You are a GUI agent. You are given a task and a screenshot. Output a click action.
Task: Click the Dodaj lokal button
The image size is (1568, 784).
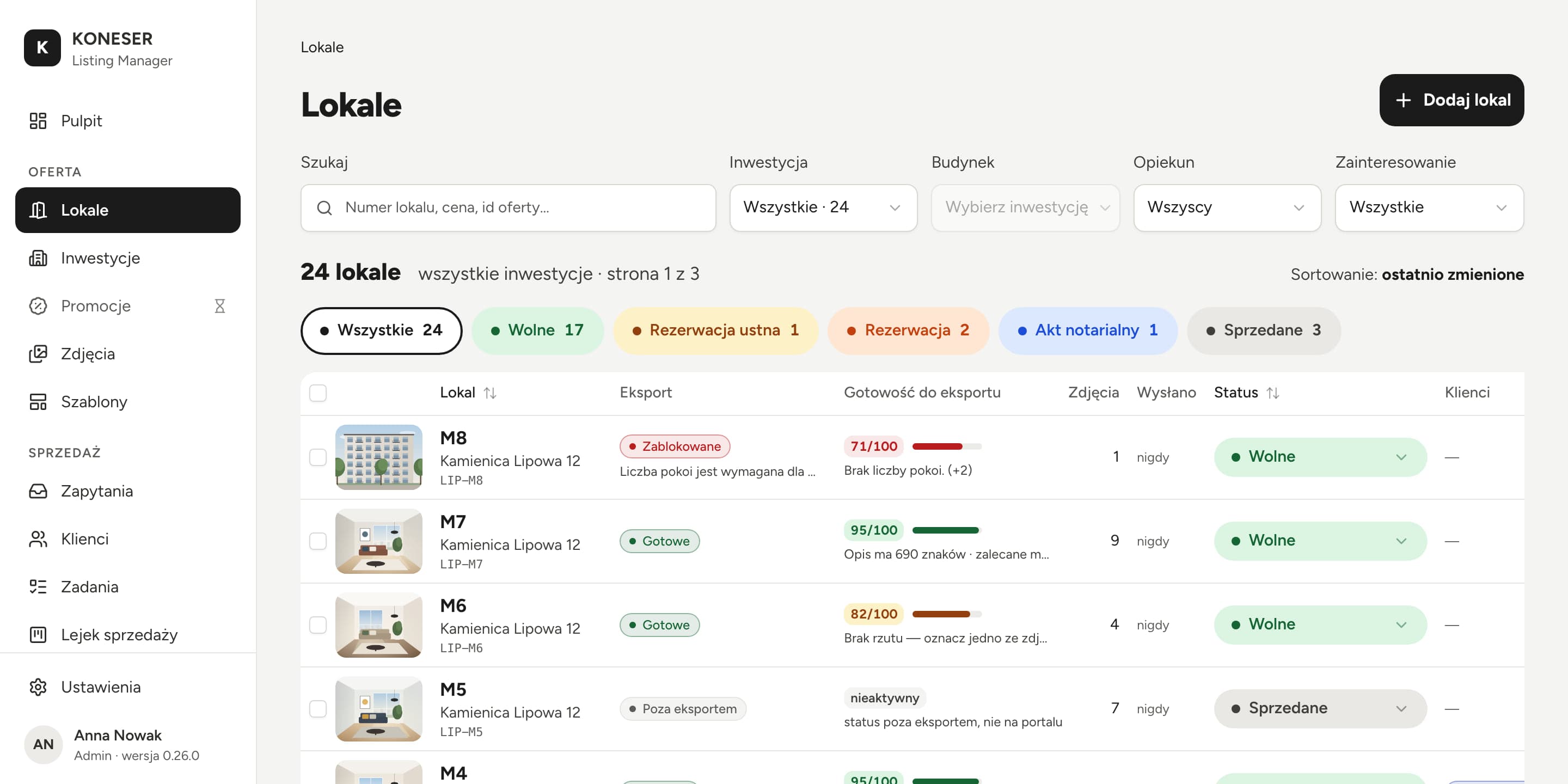click(1451, 100)
